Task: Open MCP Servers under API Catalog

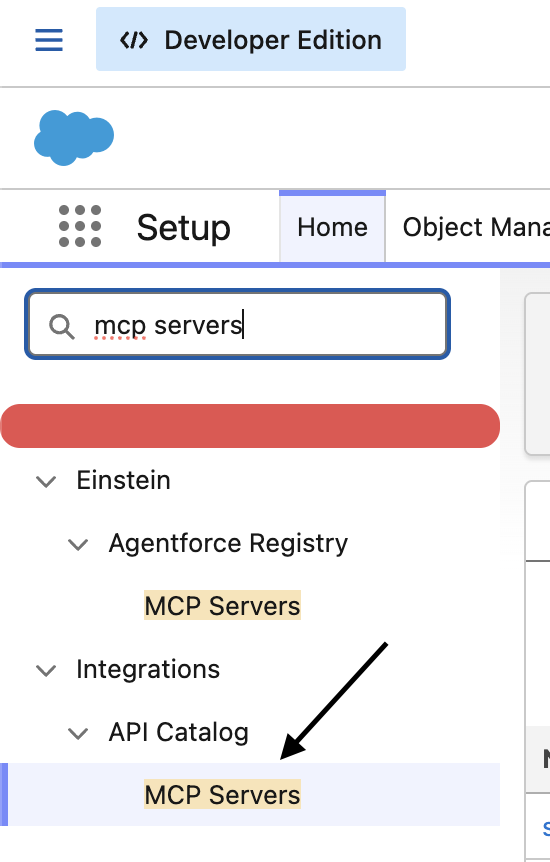Action: click(222, 794)
